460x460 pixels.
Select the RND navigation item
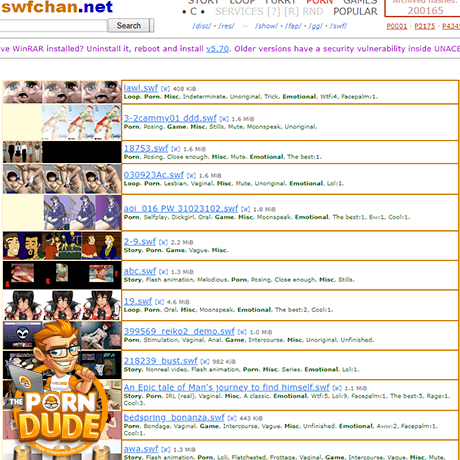313,12
